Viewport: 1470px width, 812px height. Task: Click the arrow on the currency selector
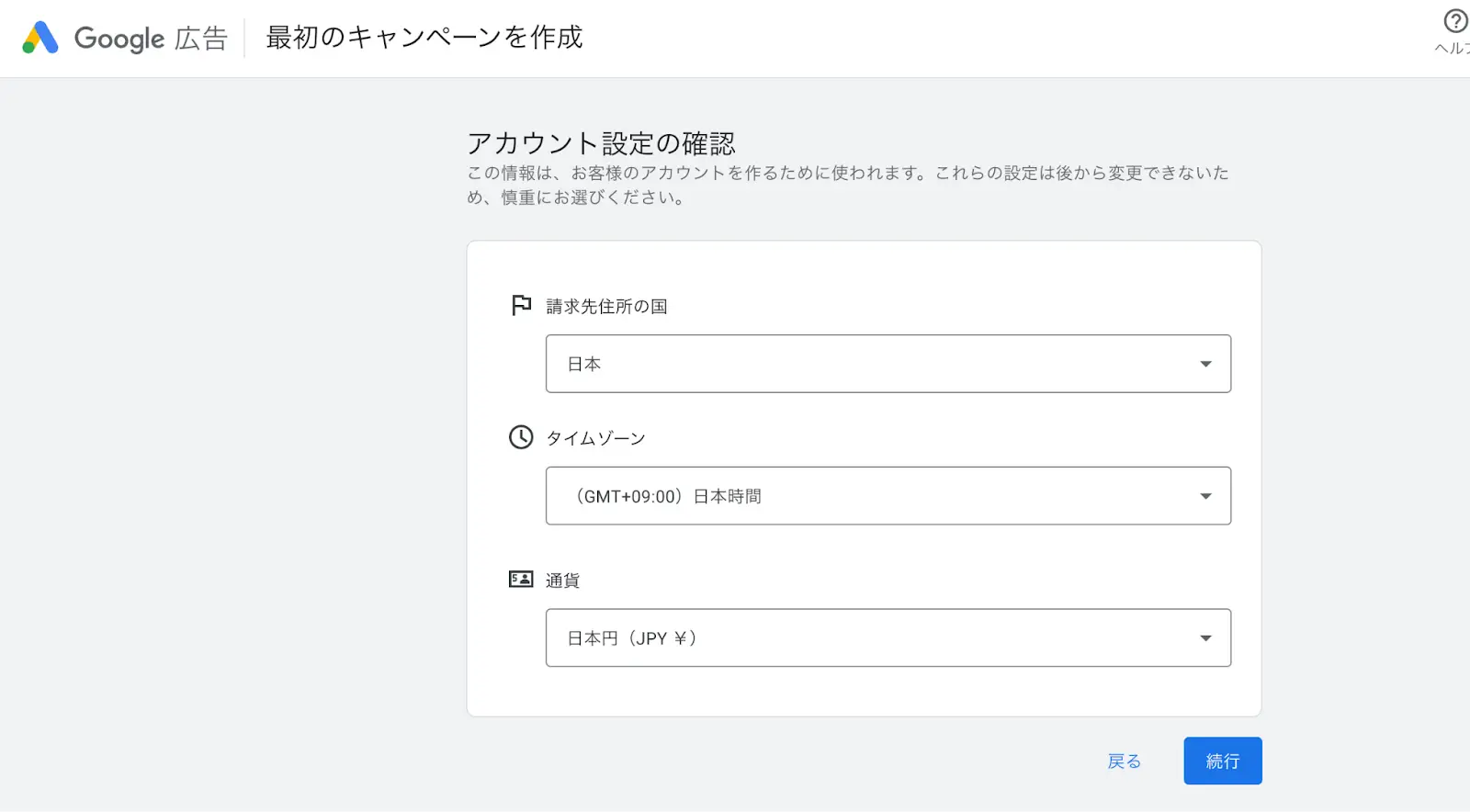tap(1205, 638)
